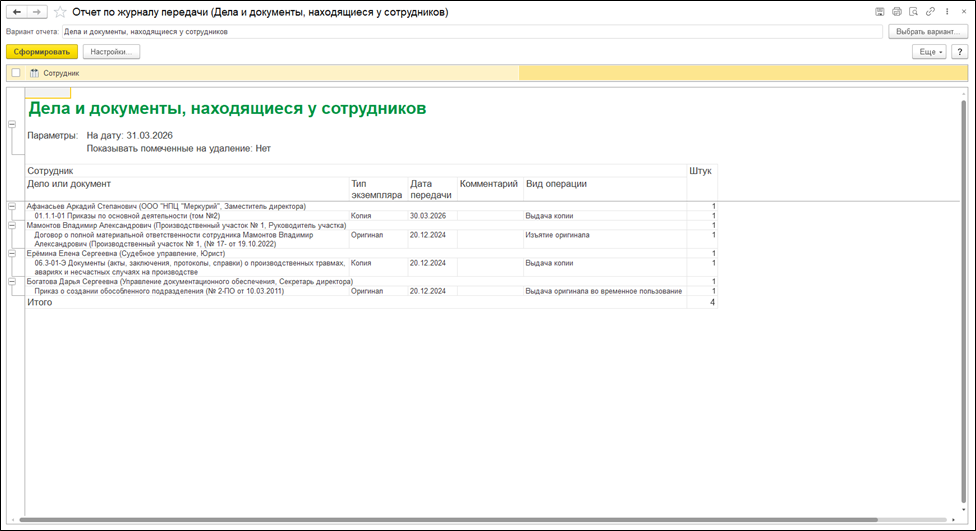Save the report using the diskette icon
976x531 pixels.
pyautogui.click(x=879, y=12)
